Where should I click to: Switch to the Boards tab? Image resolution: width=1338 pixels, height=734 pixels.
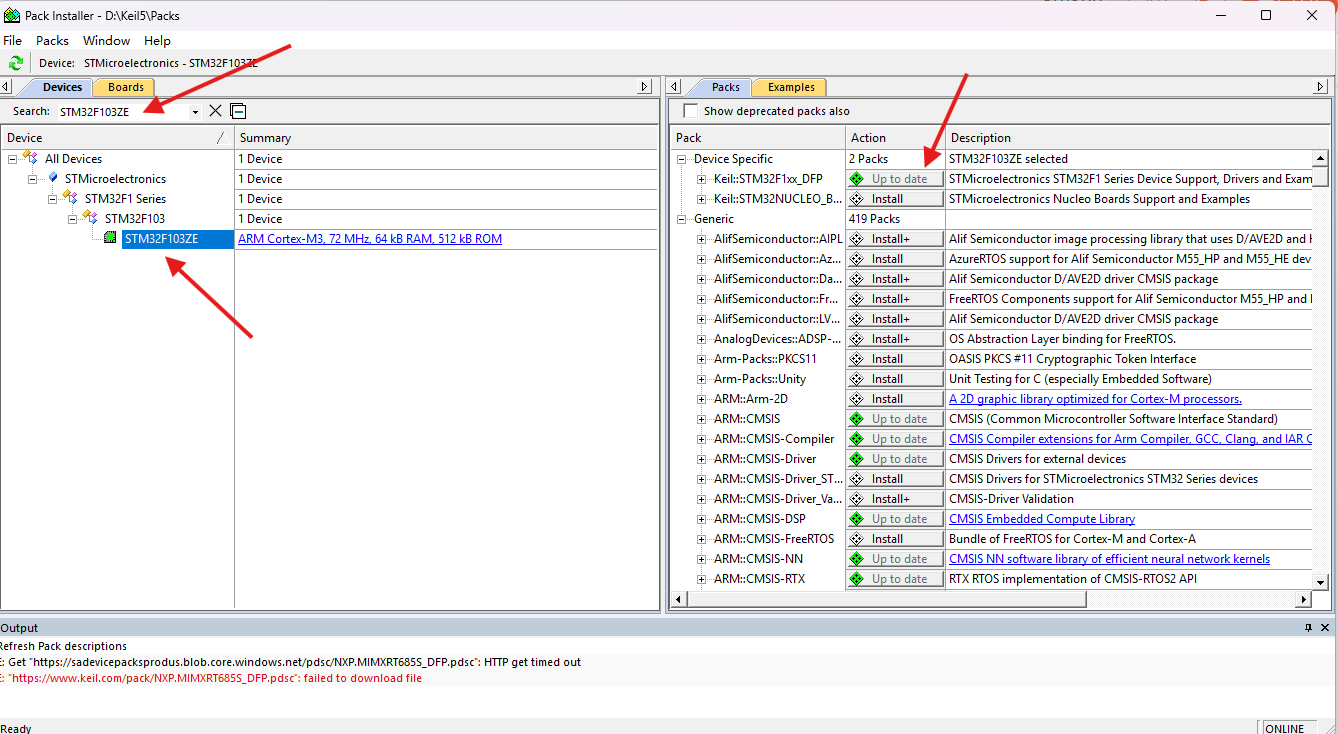click(126, 87)
